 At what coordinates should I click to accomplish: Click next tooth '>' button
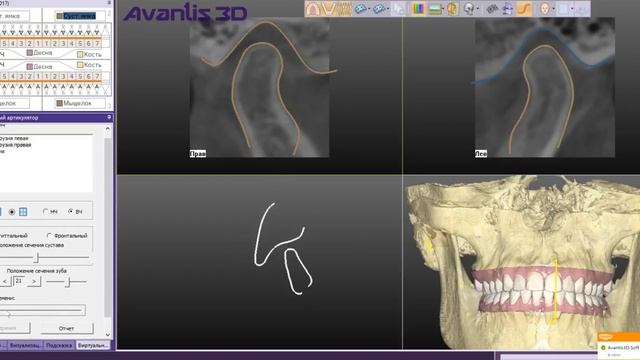click(x=34, y=281)
